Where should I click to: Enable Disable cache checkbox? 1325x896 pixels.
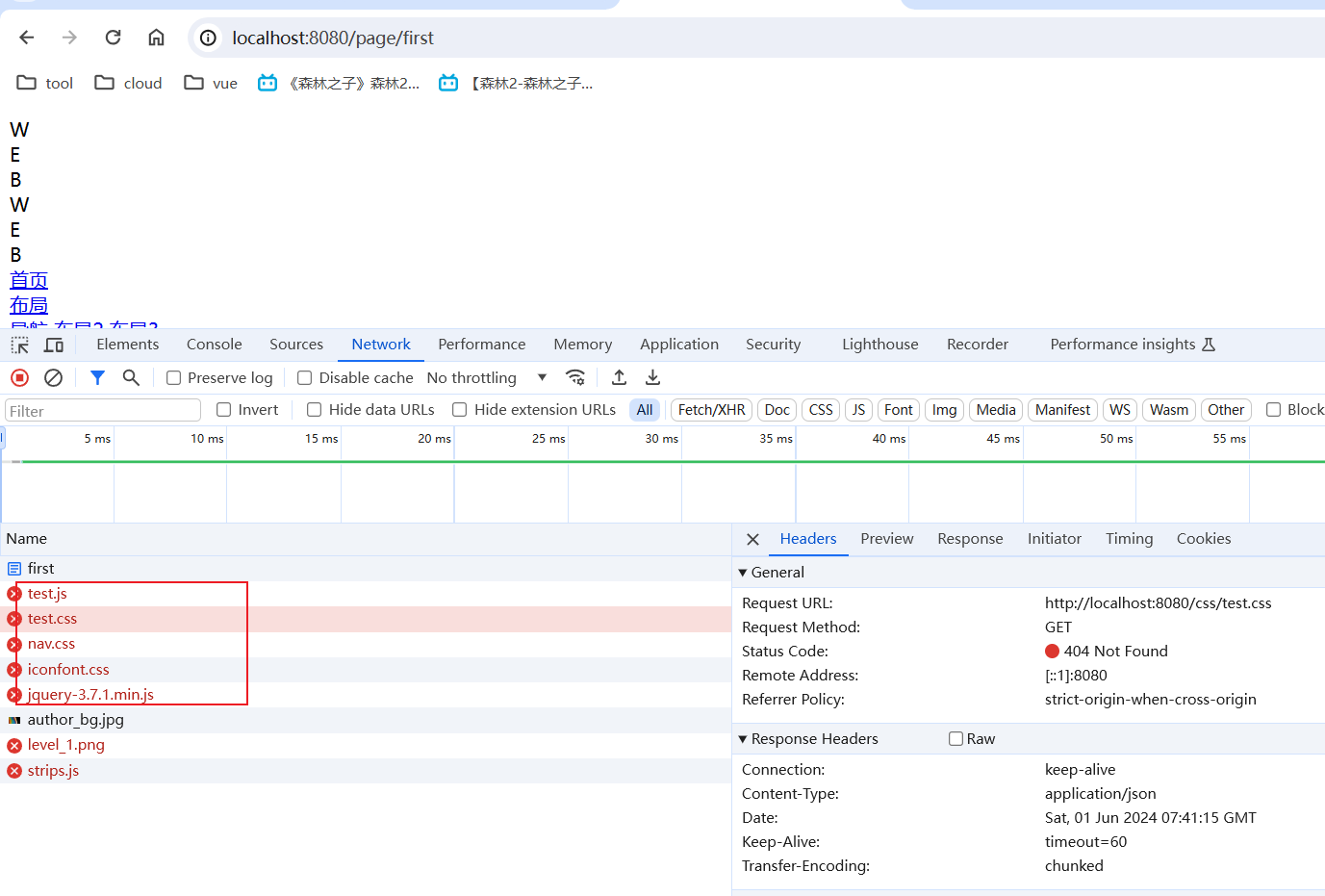(x=305, y=378)
